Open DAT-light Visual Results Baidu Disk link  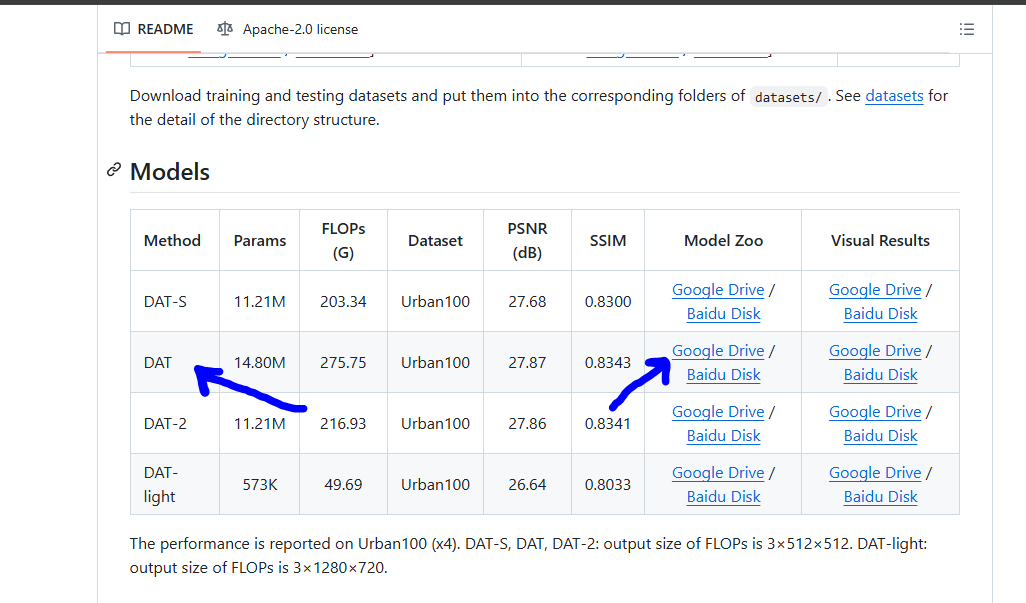[880, 497]
